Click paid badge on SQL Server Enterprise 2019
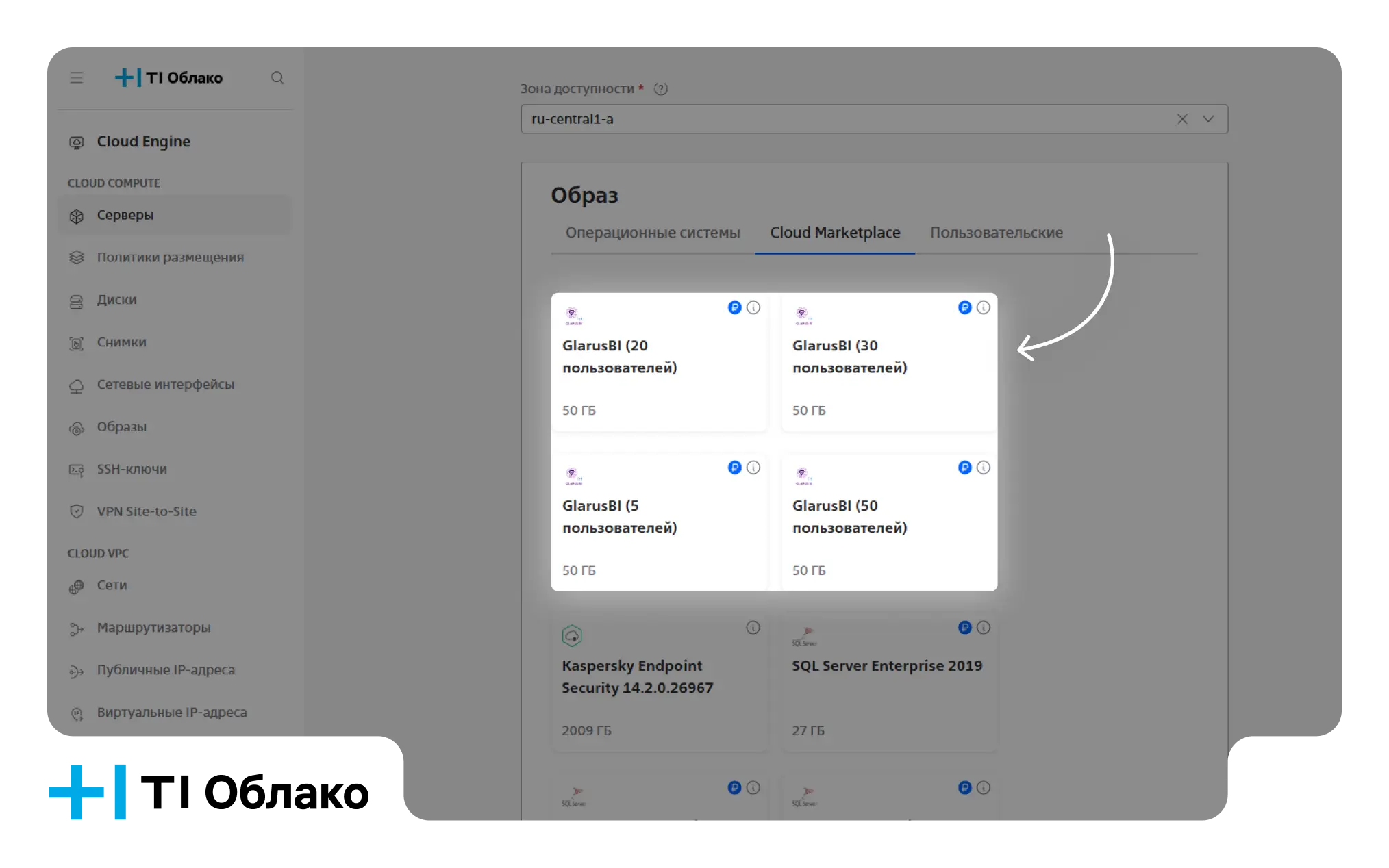Viewport: 1389px width, 868px height. (965, 628)
